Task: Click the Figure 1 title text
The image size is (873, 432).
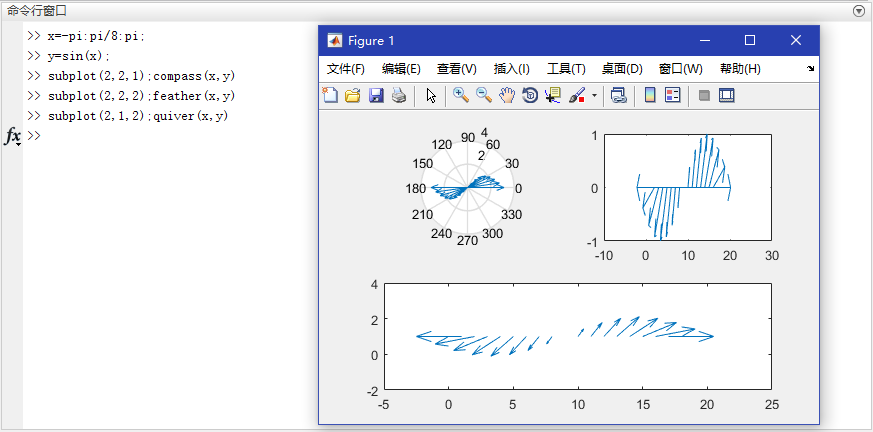Action: pyautogui.click(x=371, y=41)
